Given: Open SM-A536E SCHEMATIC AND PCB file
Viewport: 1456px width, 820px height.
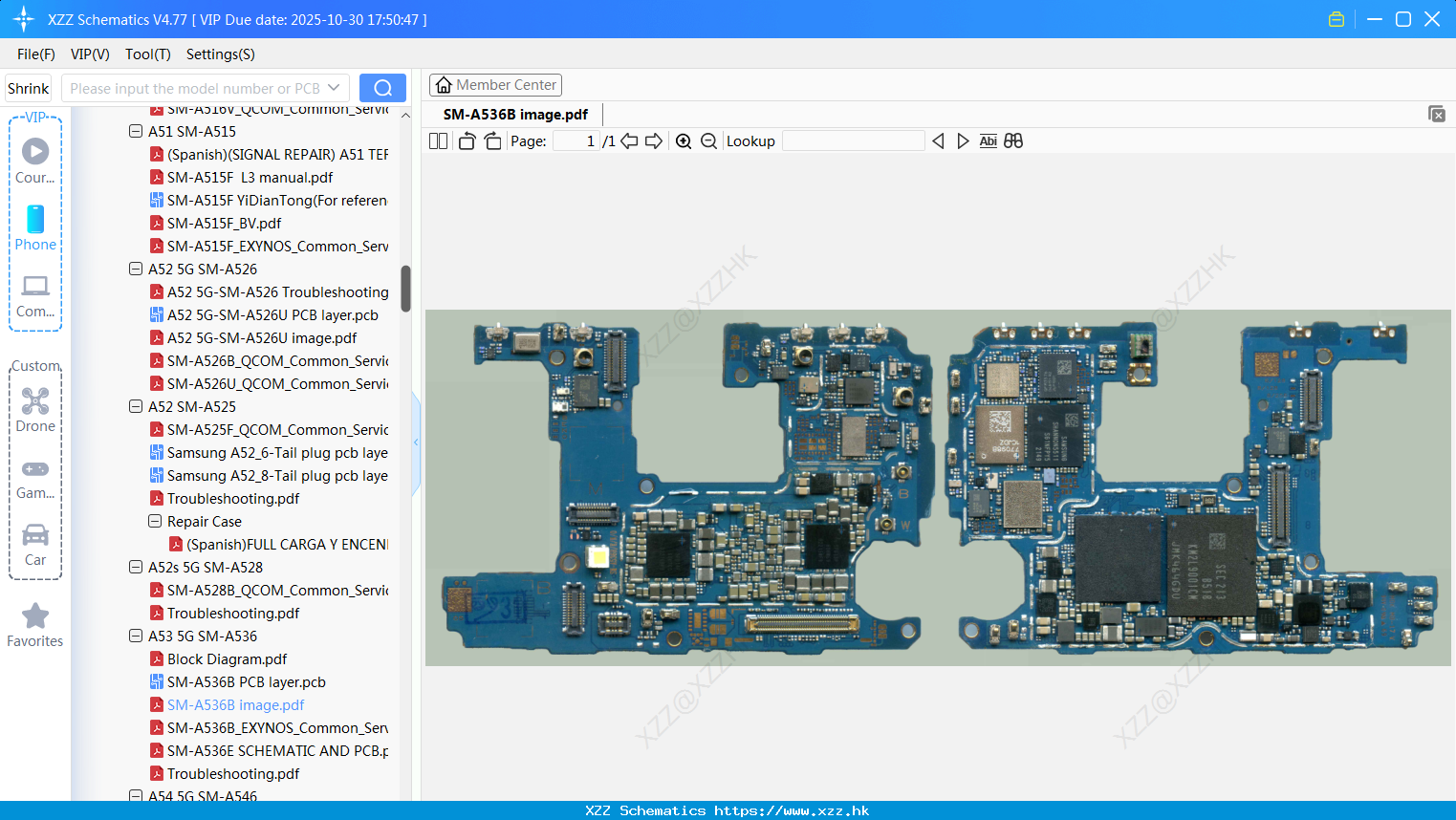Looking at the screenshot, I should tap(277, 750).
